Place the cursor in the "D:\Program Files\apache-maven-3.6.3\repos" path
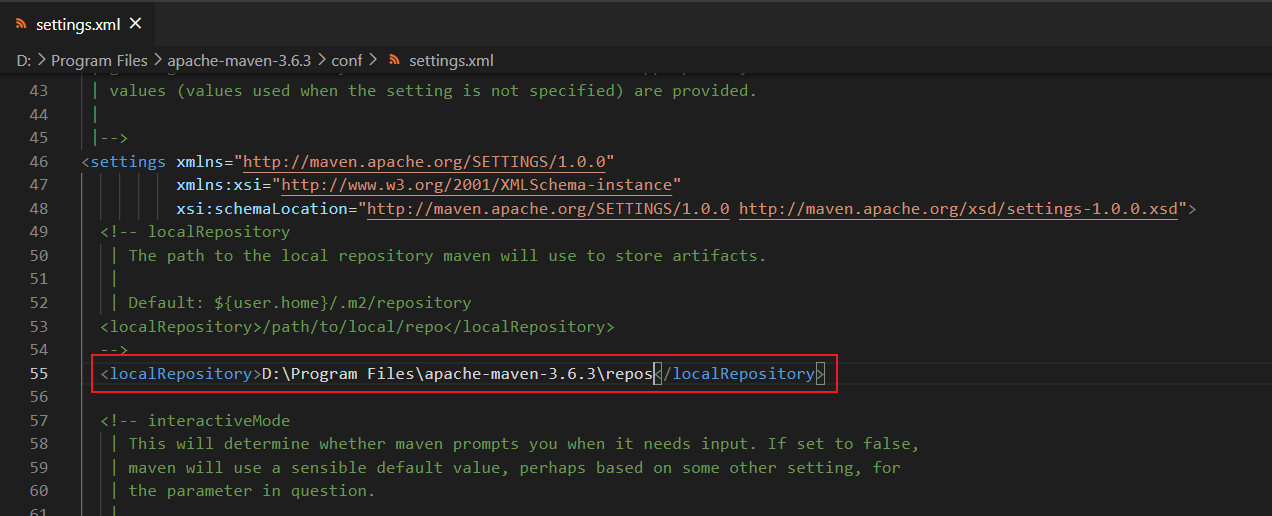The width and height of the screenshot is (1272, 516). [x=457, y=374]
